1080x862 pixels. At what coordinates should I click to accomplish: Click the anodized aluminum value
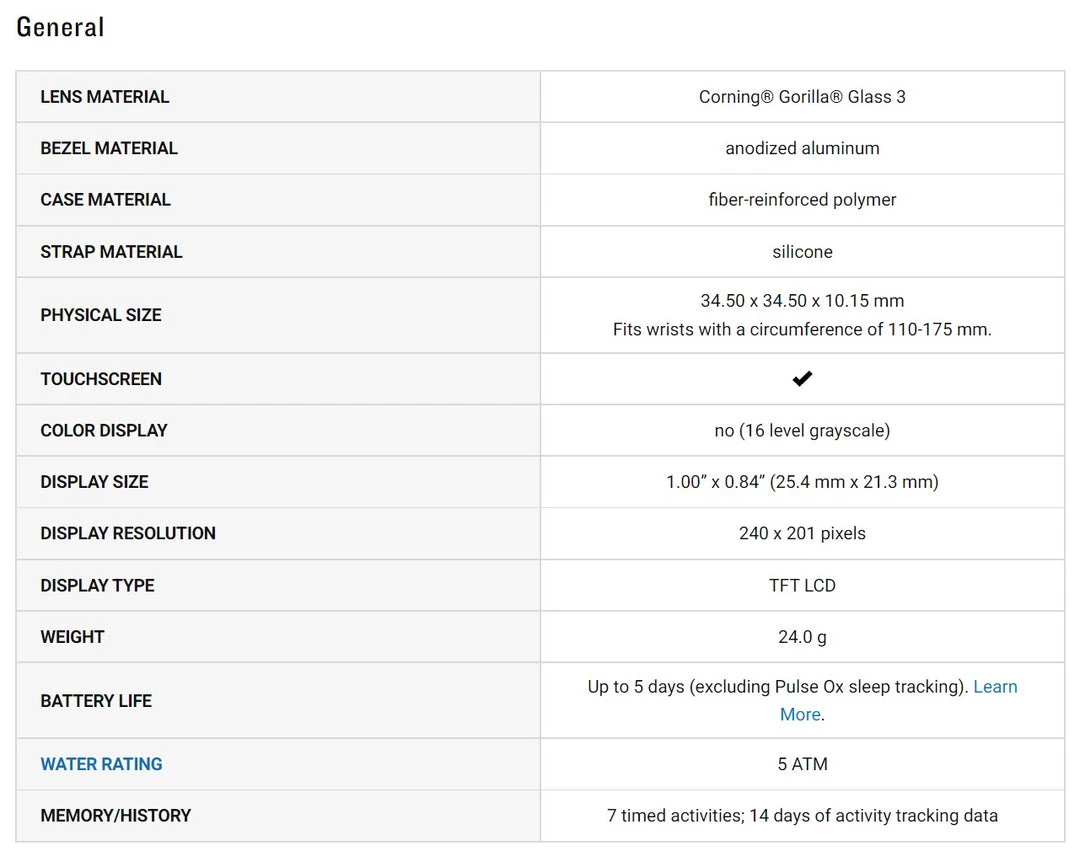pyautogui.click(x=802, y=148)
